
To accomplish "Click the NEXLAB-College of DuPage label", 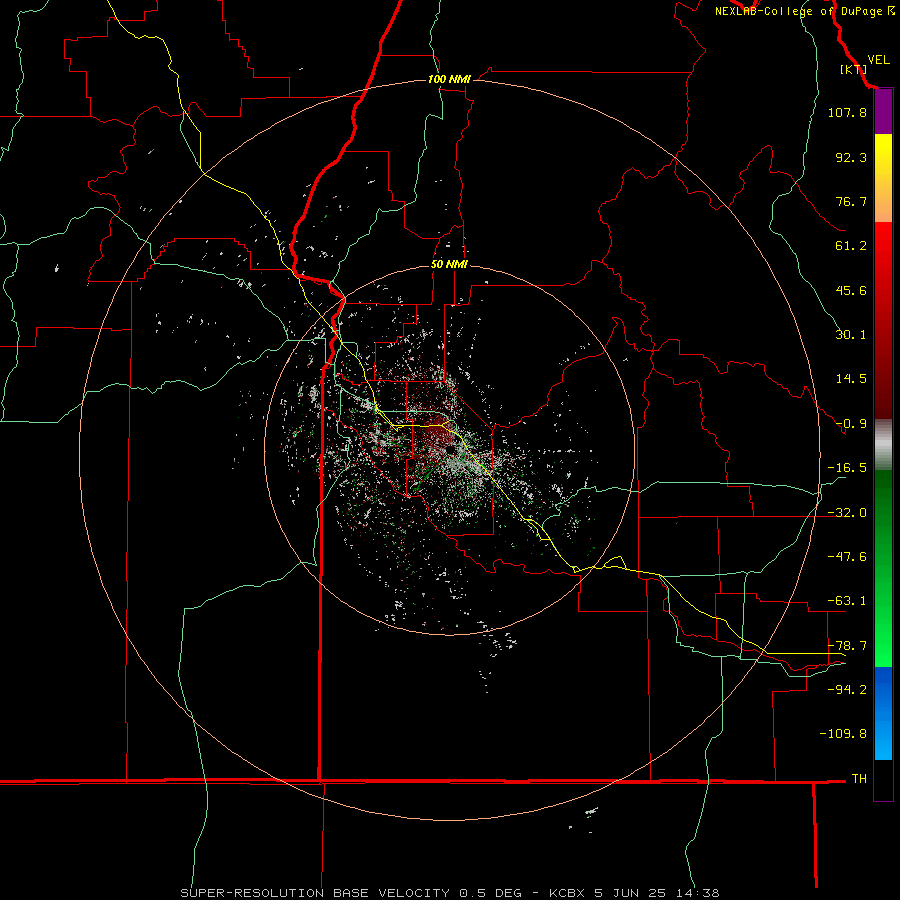I will click(x=804, y=11).
